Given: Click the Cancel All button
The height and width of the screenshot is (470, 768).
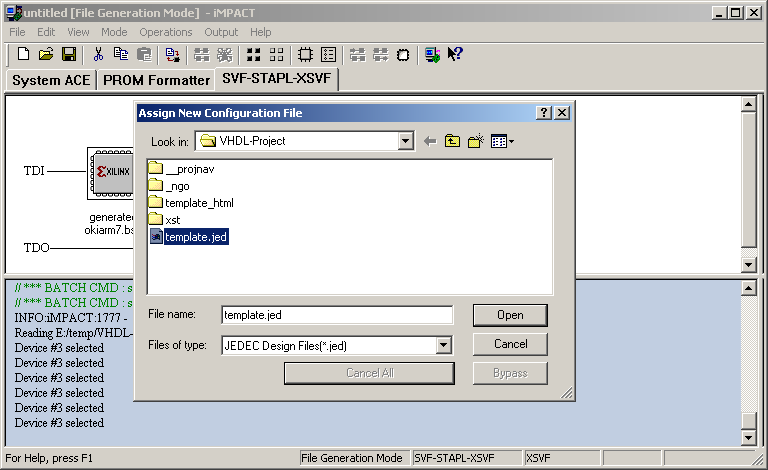Looking at the screenshot, I should point(369,373).
